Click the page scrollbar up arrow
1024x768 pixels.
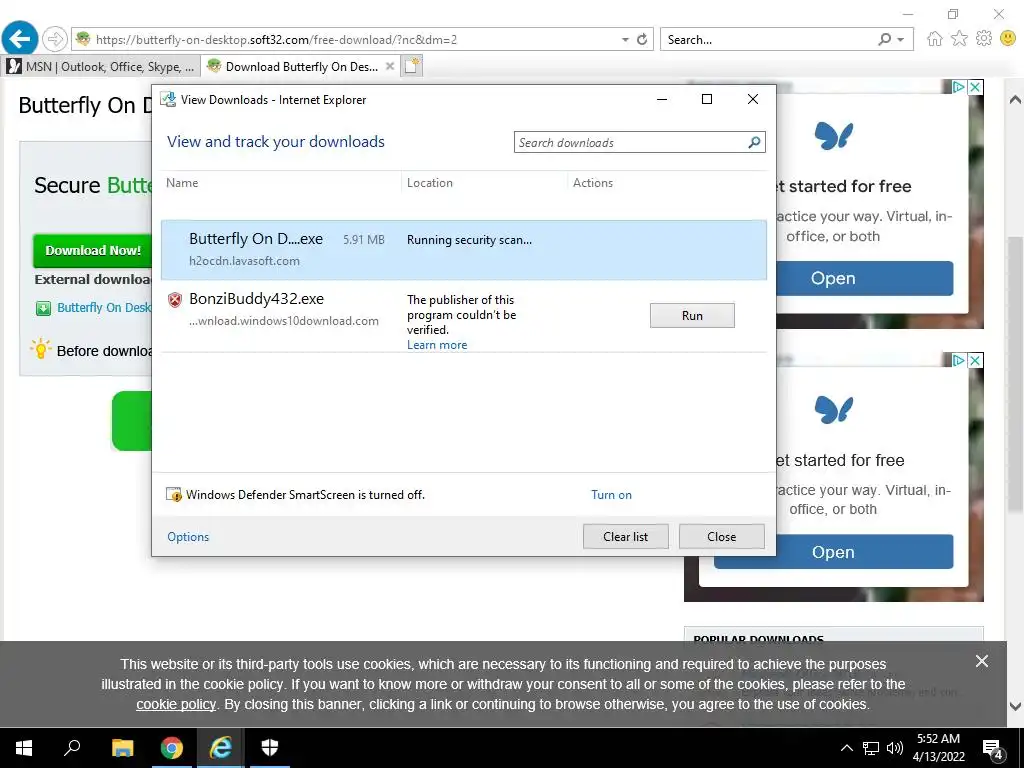(1015, 99)
